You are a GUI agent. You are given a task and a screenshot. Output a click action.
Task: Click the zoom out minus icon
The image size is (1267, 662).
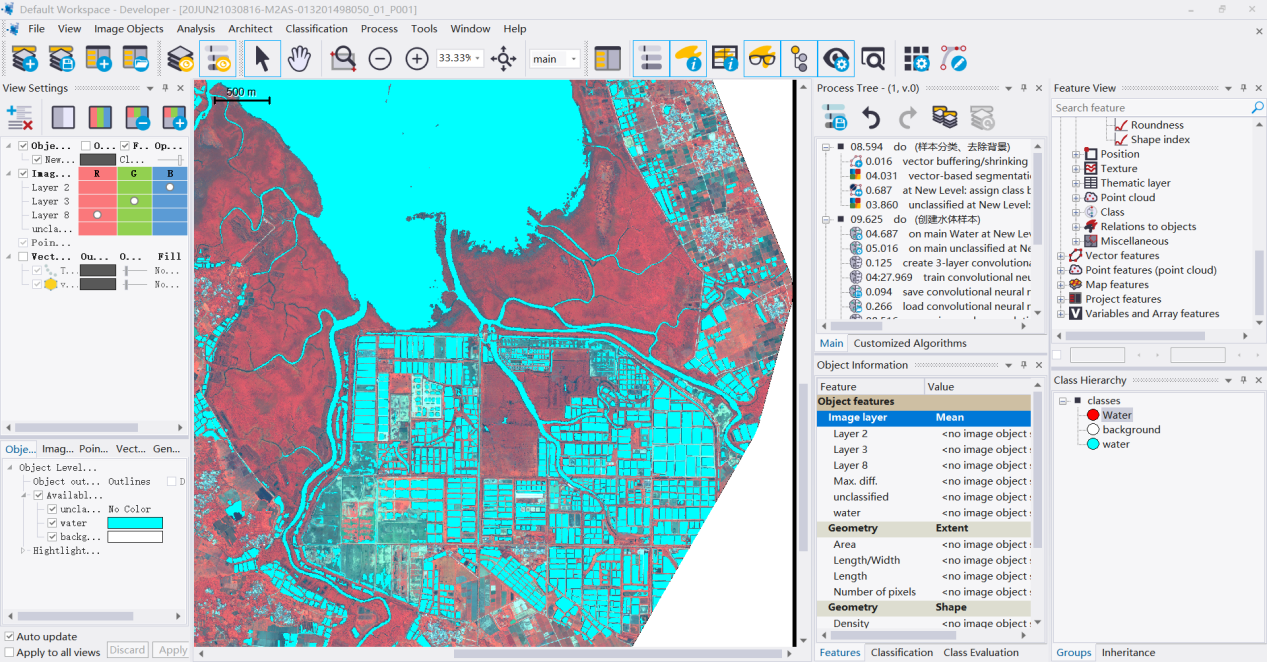pos(380,59)
